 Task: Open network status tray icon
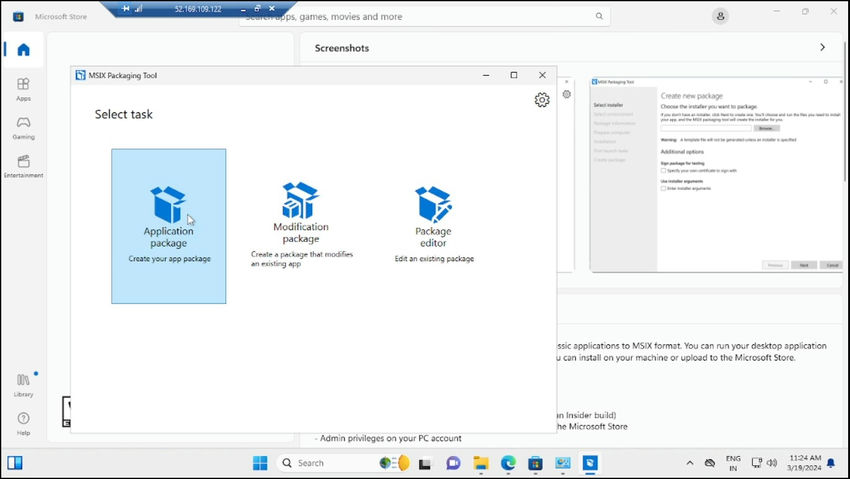pos(756,463)
